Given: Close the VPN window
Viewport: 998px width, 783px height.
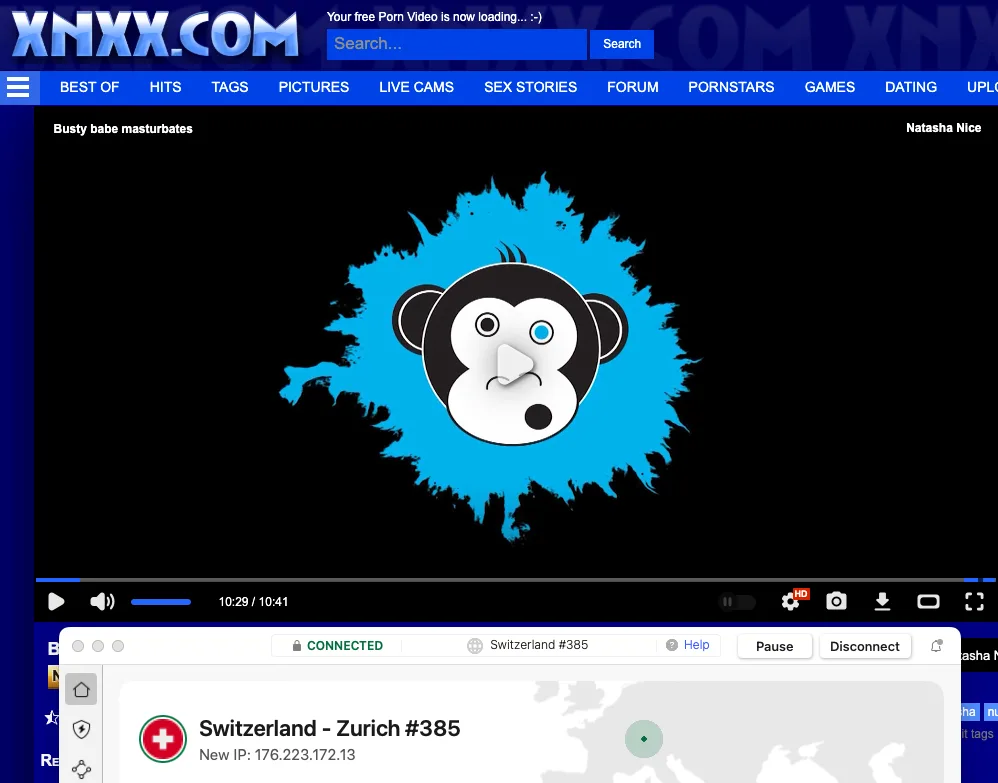Looking at the screenshot, I should (78, 646).
